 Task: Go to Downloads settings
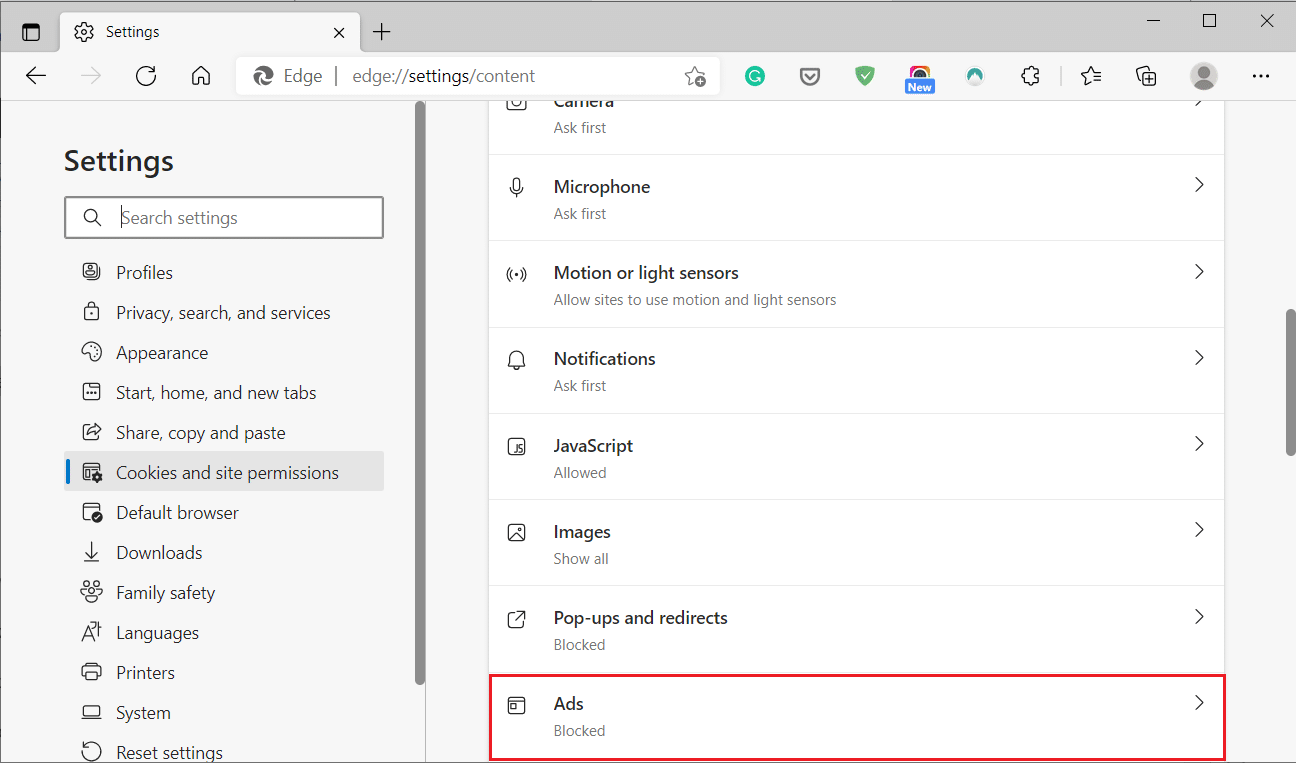point(159,553)
